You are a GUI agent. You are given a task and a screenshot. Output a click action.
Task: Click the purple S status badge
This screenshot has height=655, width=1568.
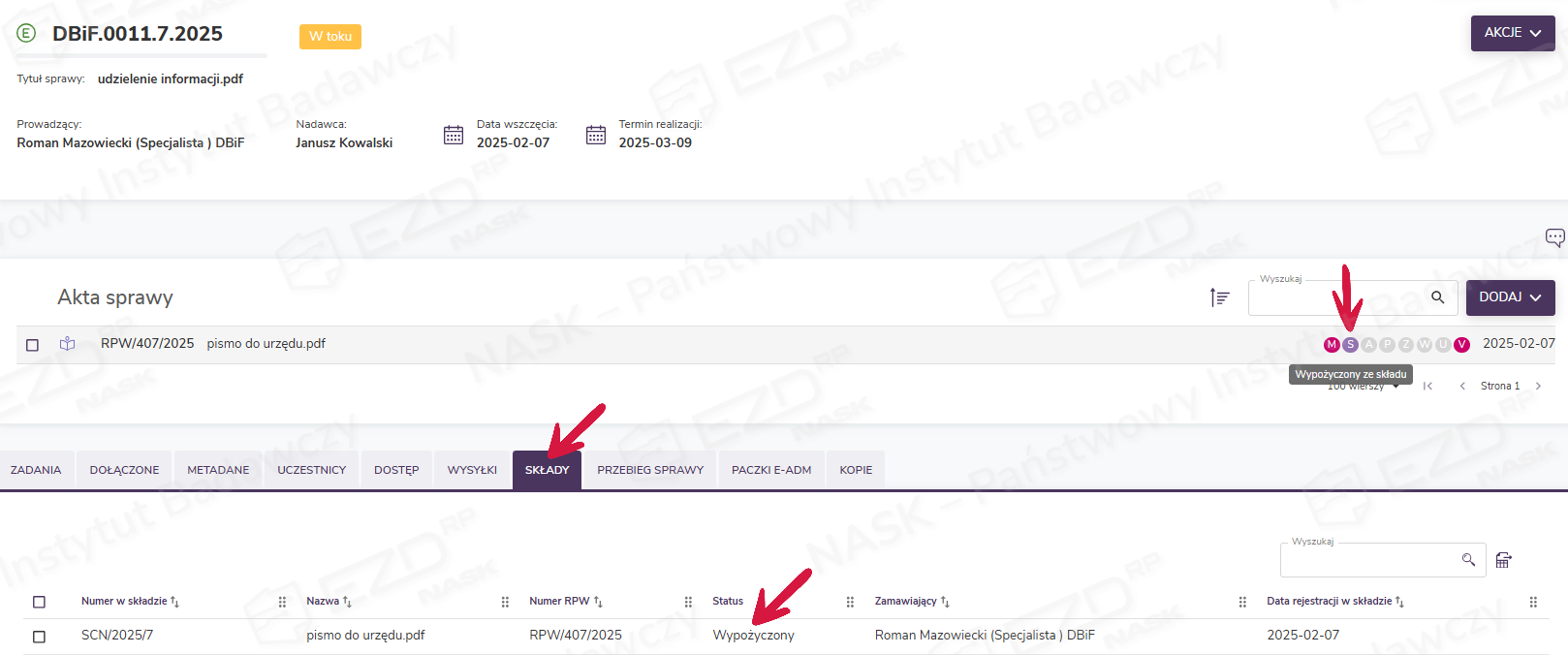tap(1350, 345)
